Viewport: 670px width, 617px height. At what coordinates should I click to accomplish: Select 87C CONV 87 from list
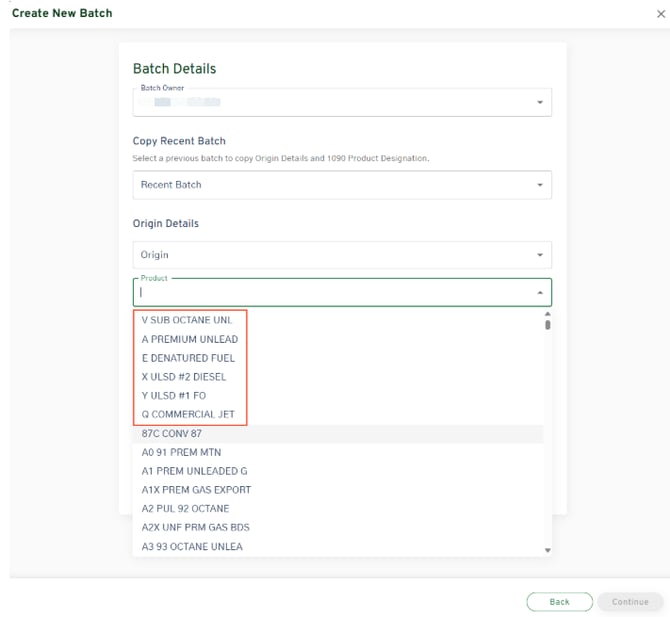pyautogui.click(x=172, y=434)
